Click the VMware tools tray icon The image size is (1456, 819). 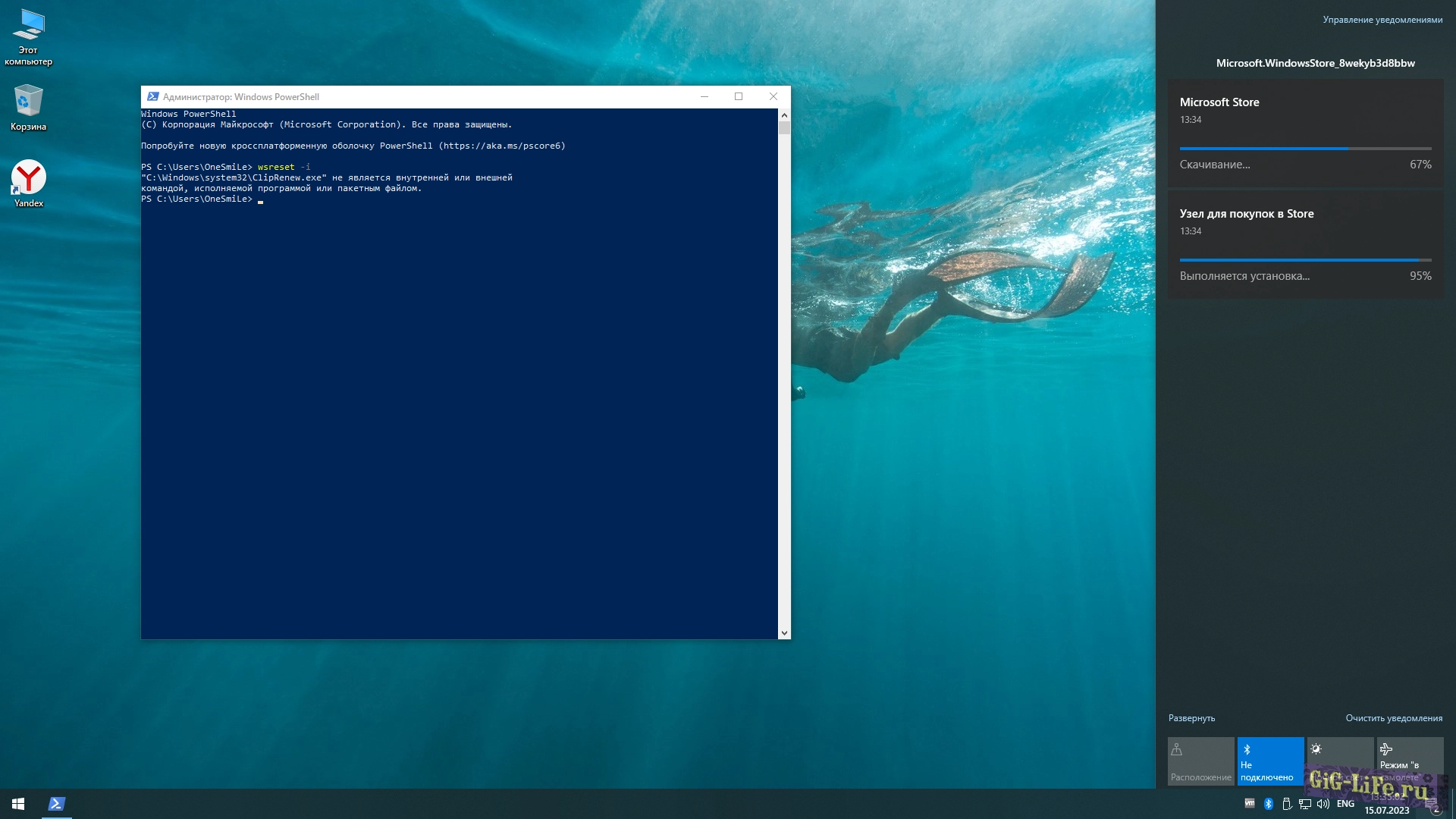(x=1250, y=803)
